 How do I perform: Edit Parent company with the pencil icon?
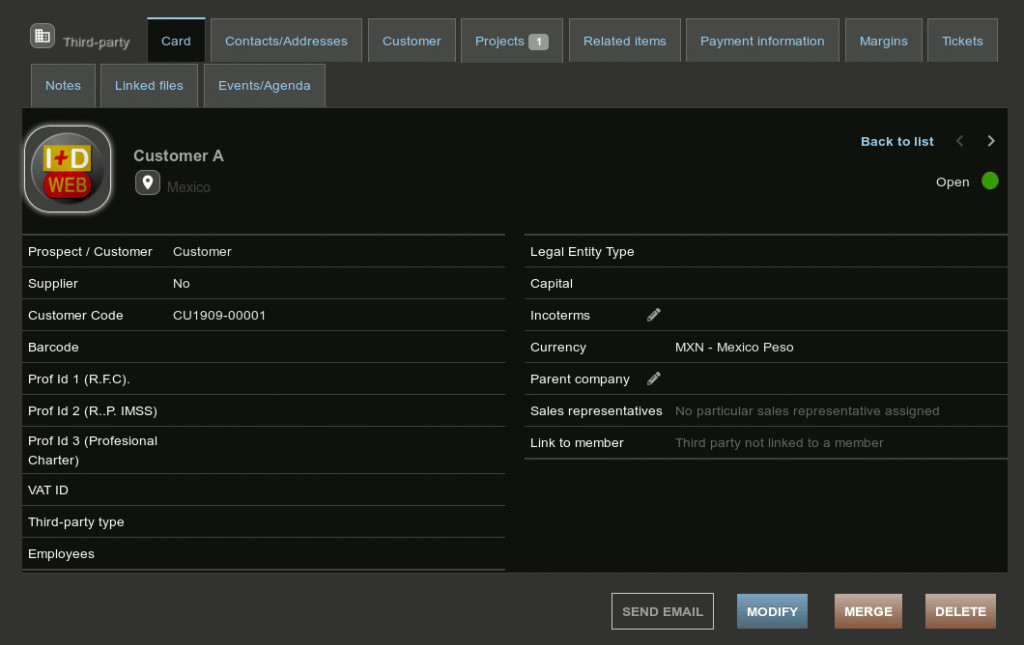click(x=654, y=379)
